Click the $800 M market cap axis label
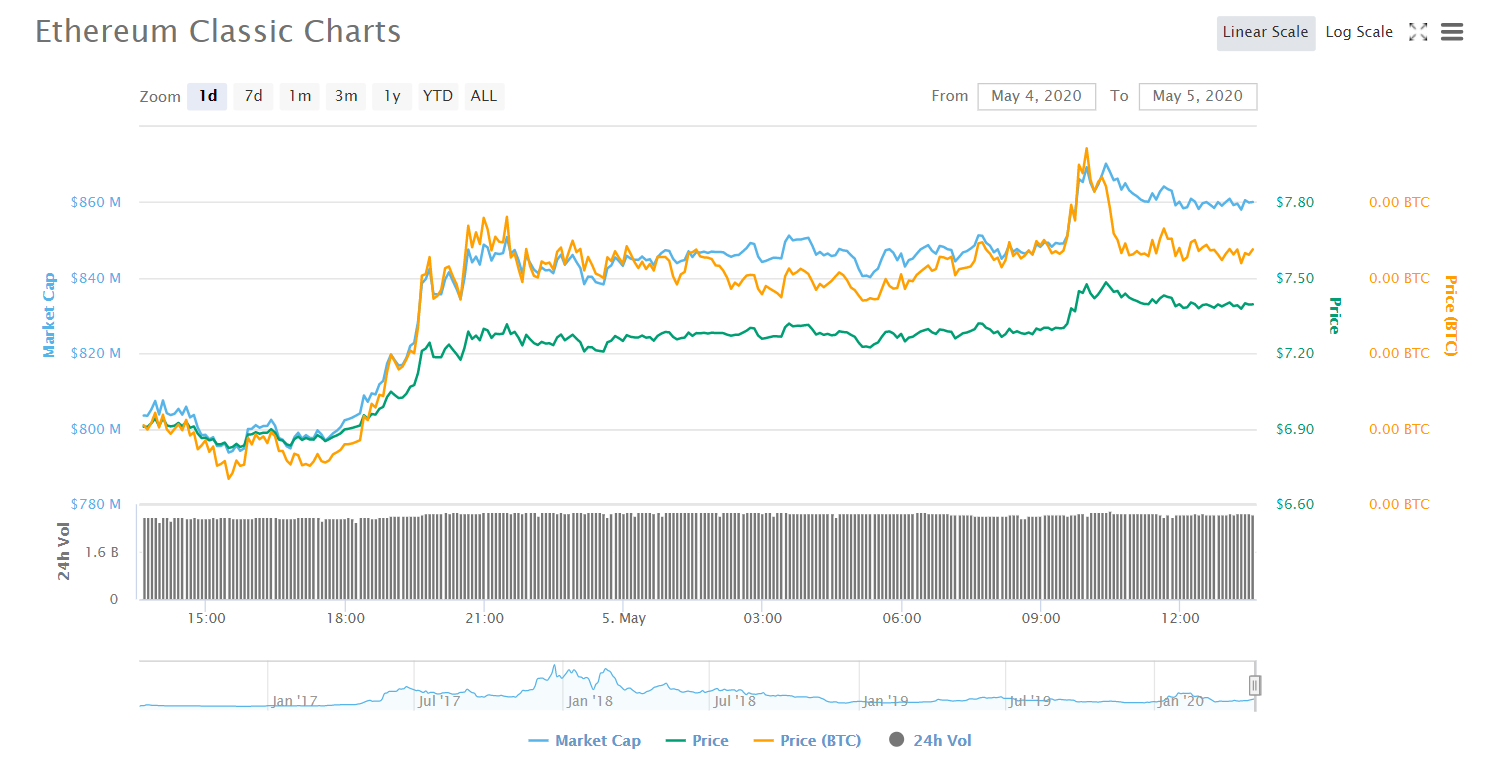Viewport: 1488px width, 763px height. [96, 429]
